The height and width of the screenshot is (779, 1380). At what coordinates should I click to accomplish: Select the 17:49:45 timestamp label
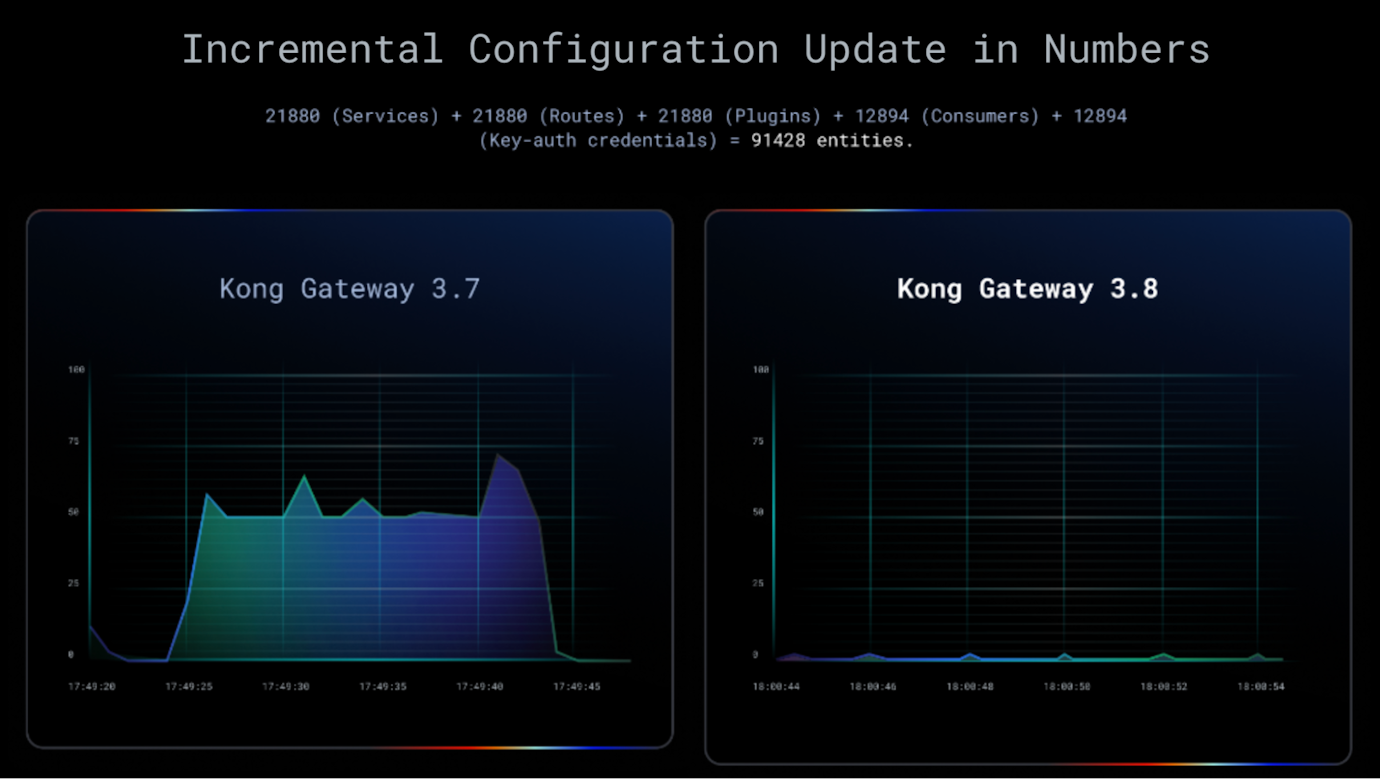coord(576,687)
